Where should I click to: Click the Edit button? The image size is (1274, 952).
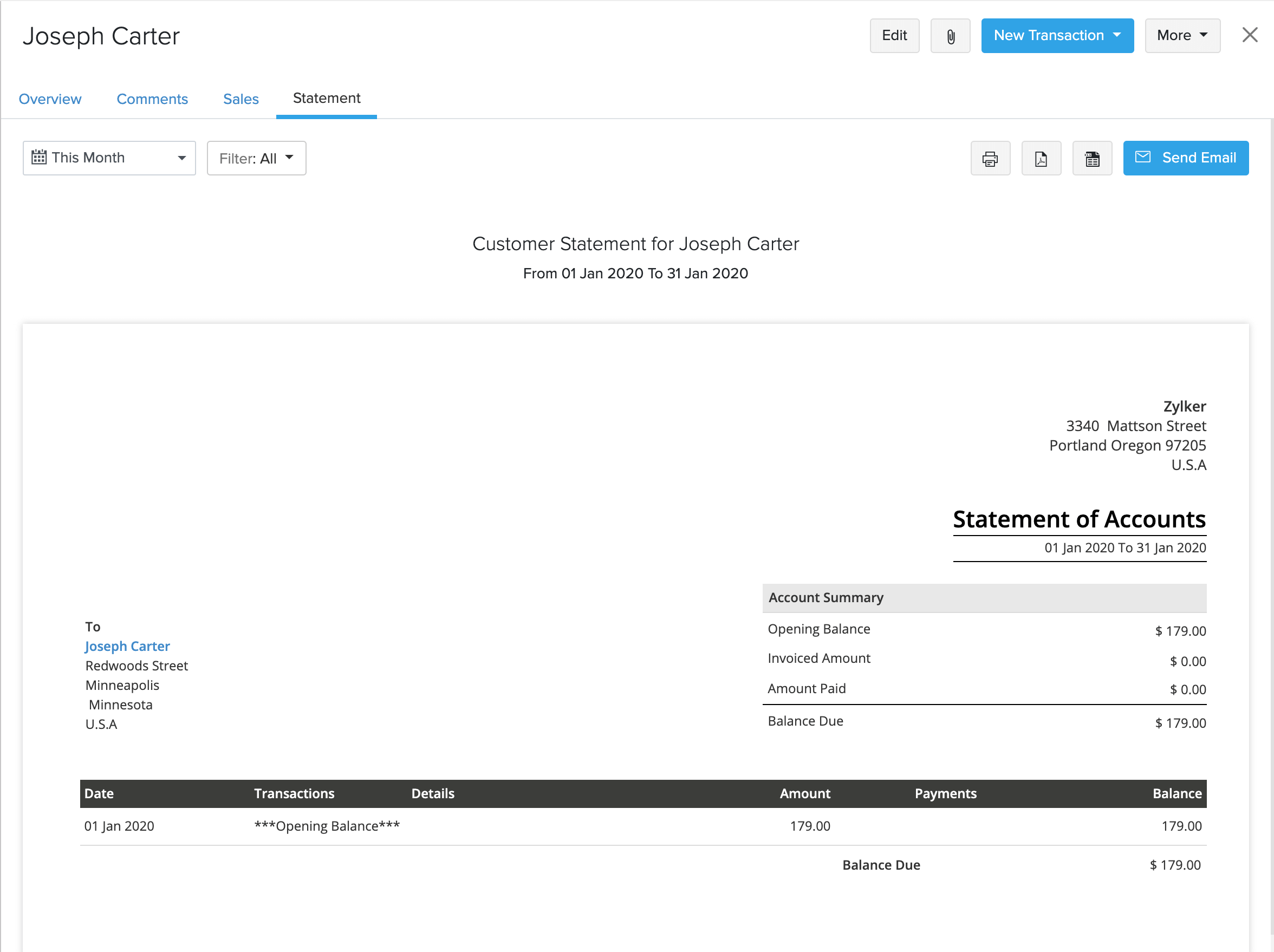pyautogui.click(x=894, y=35)
